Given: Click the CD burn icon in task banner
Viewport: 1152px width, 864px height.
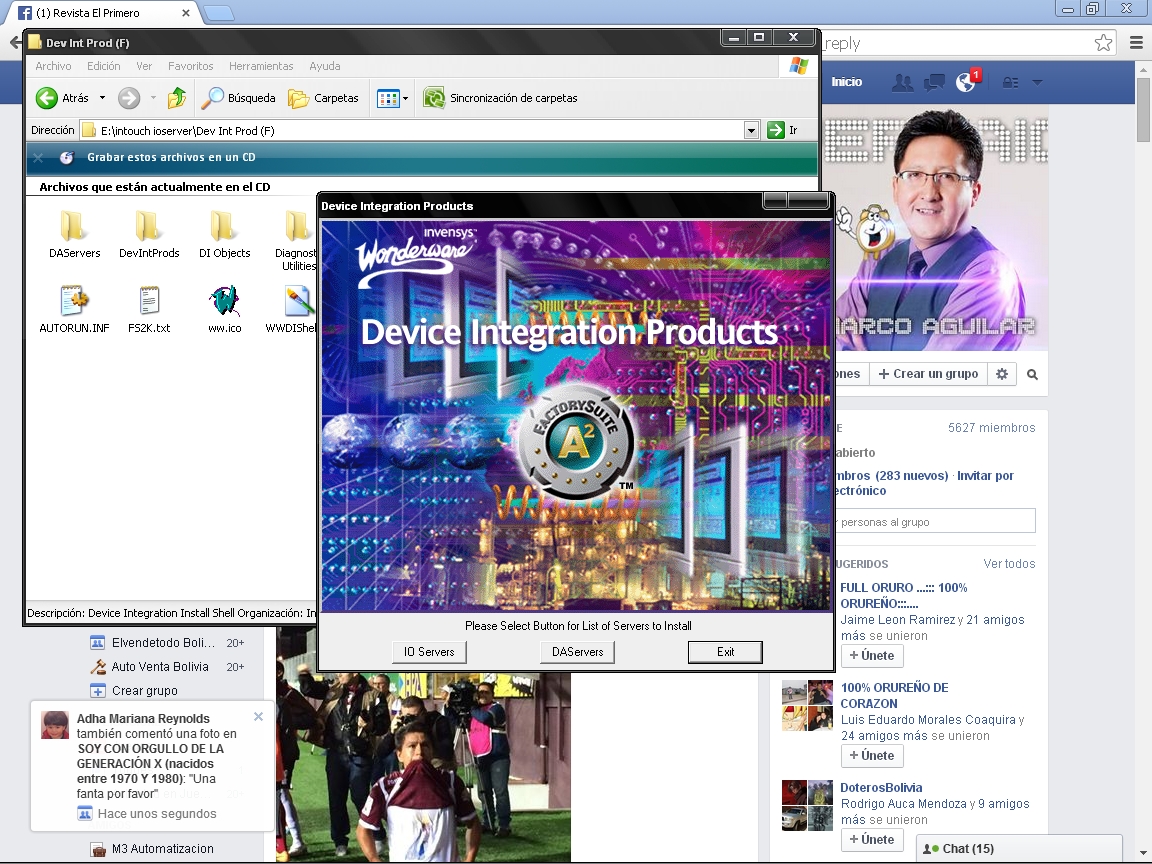Looking at the screenshot, I should point(67,157).
